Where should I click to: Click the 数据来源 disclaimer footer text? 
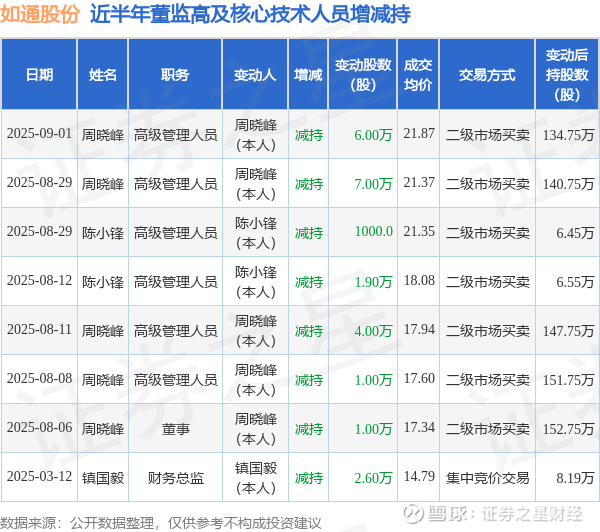[x=161, y=522]
